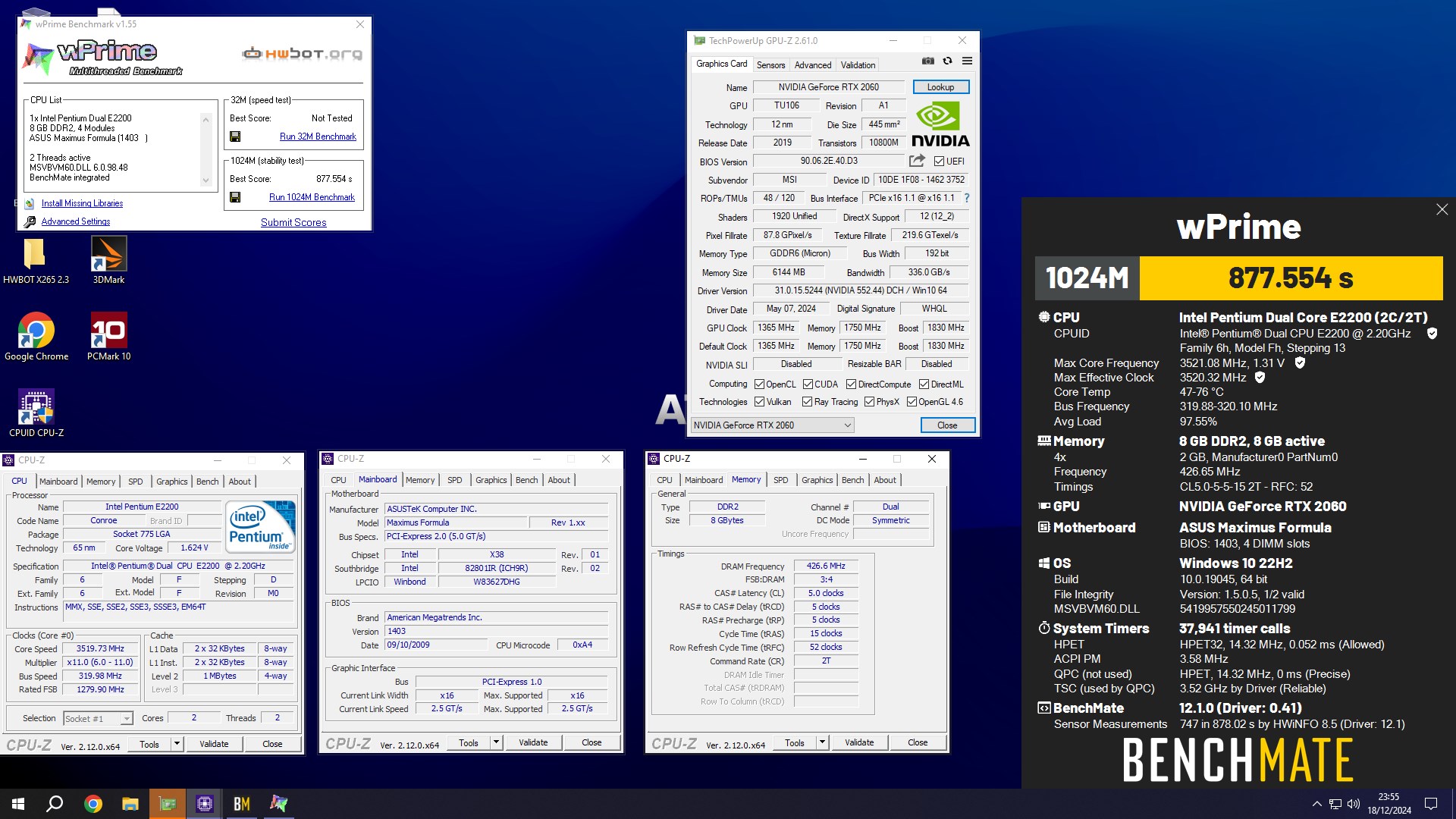Click the NVIDIA logo in GPU-Z

click(940, 125)
